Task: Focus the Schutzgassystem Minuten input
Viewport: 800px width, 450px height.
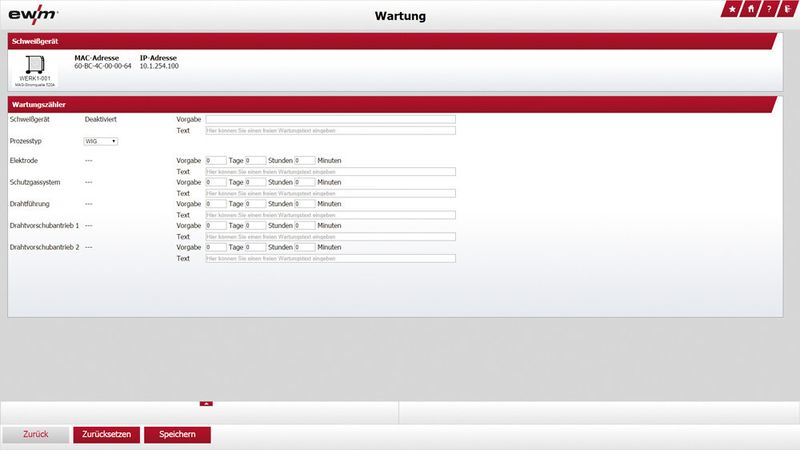Action: (x=305, y=182)
